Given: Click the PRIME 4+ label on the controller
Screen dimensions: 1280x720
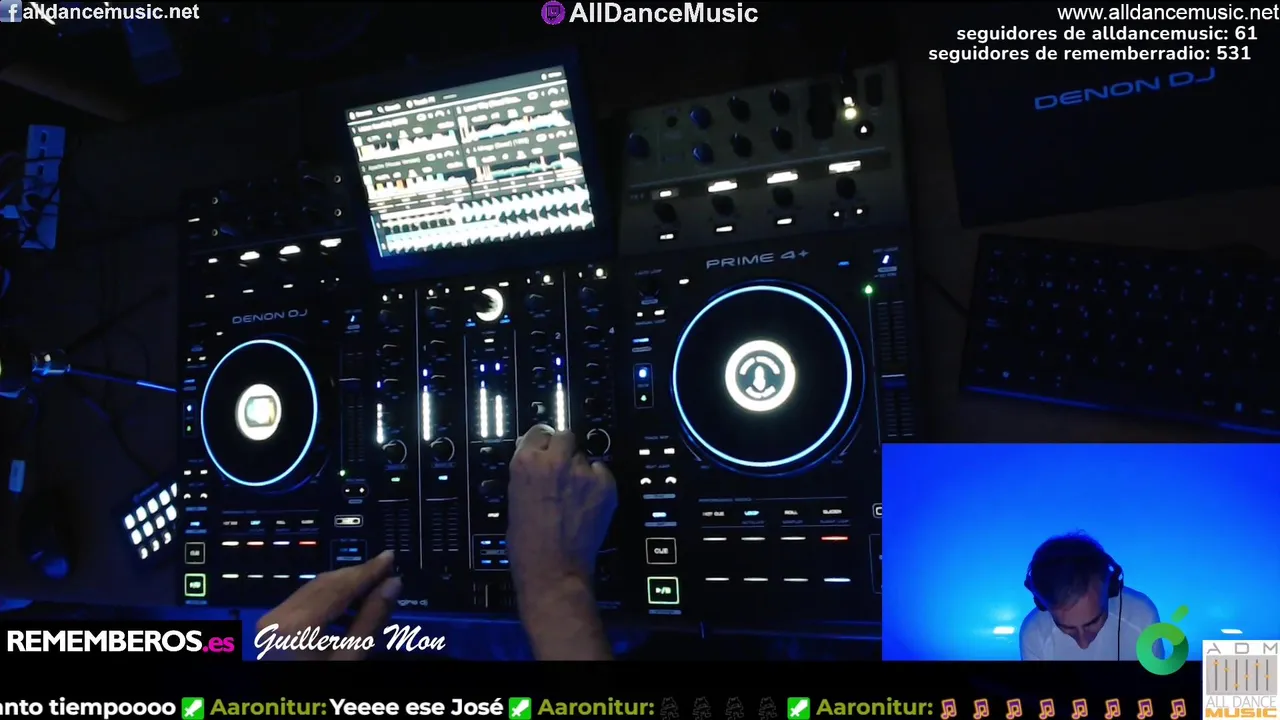Looking at the screenshot, I should 757,261.
